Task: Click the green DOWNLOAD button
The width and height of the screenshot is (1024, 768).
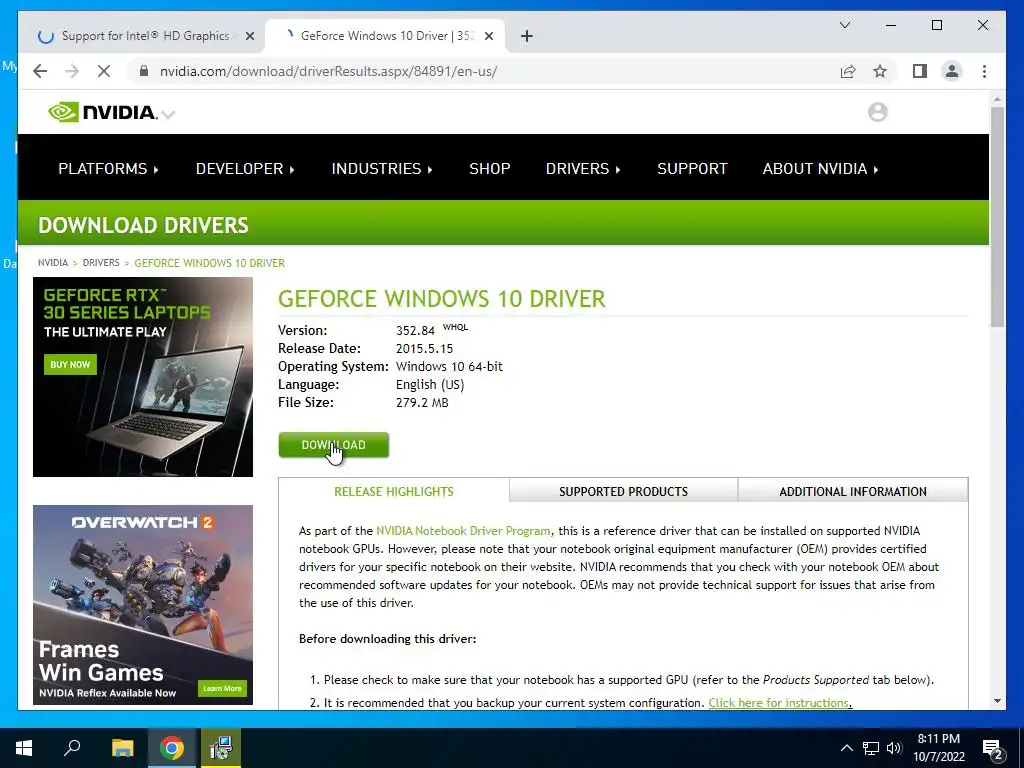Action: pyautogui.click(x=334, y=445)
